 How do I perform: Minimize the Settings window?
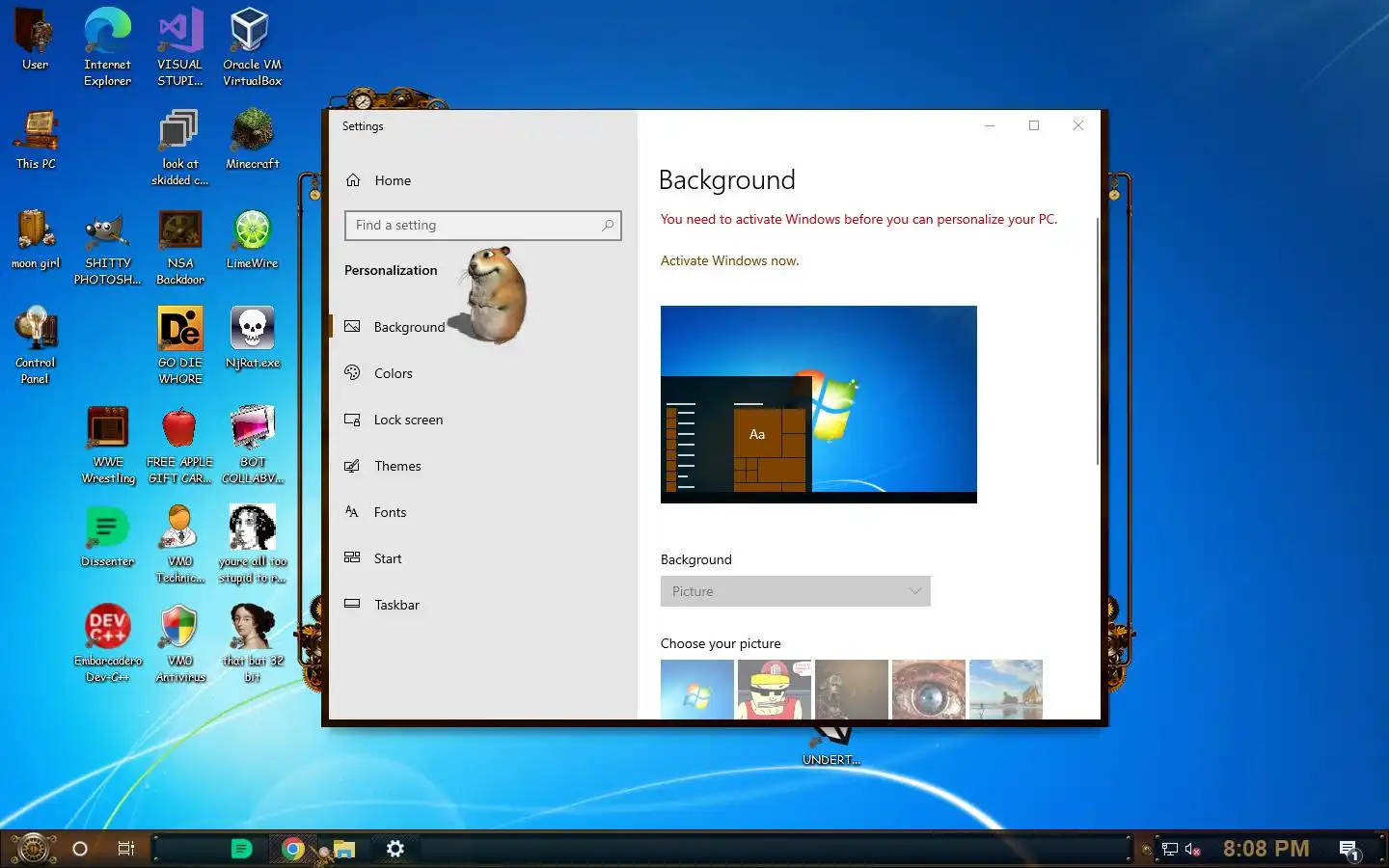point(989,125)
